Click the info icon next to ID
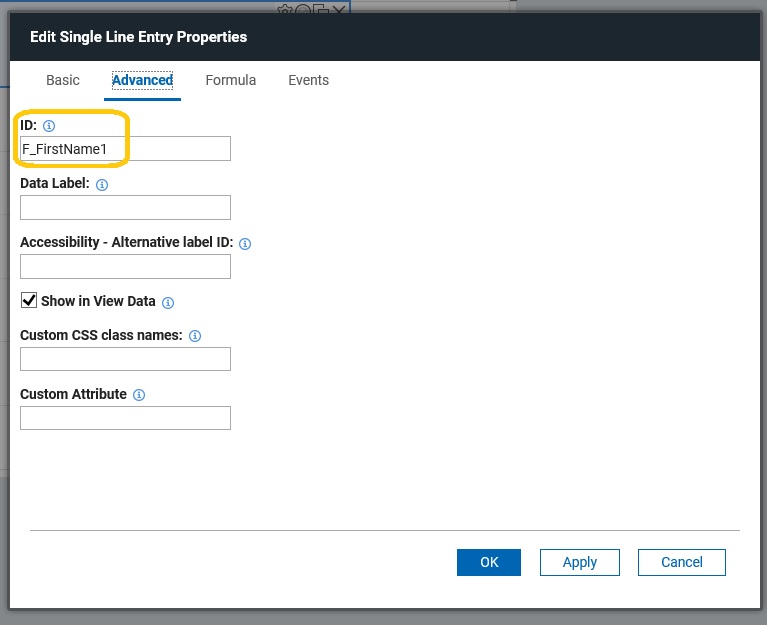The height and width of the screenshot is (625, 767). 49,126
